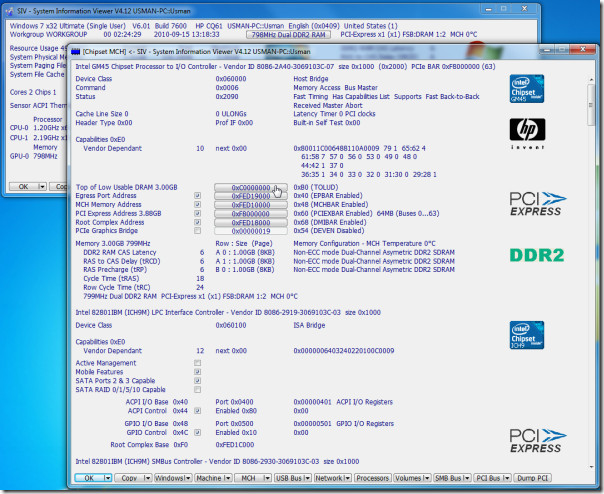Open the MCH dropdown menu button

pyautogui.click(x=253, y=478)
